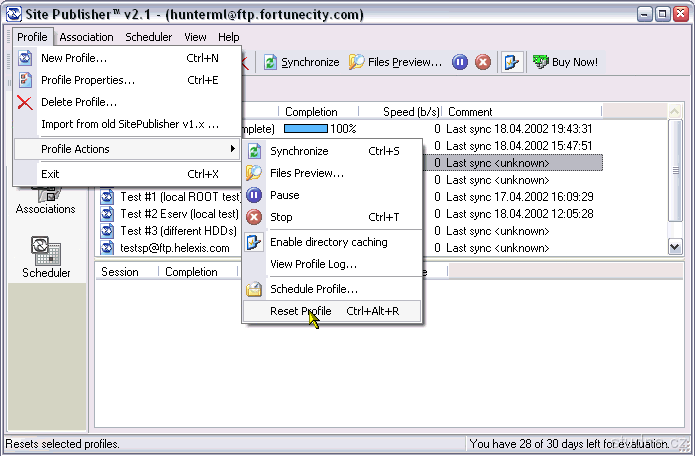
Task: Click green Synchronize icon in submenu
Action: tap(254, 151)
